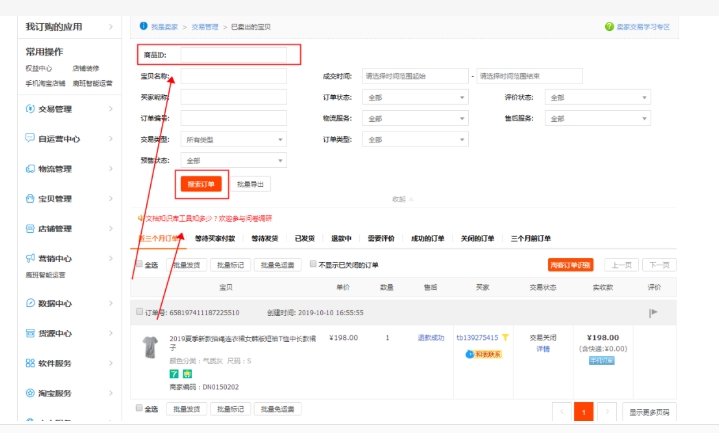Click the flag marker icon on order row
This screenshot has width=719, height=433.
click(653, 312)
